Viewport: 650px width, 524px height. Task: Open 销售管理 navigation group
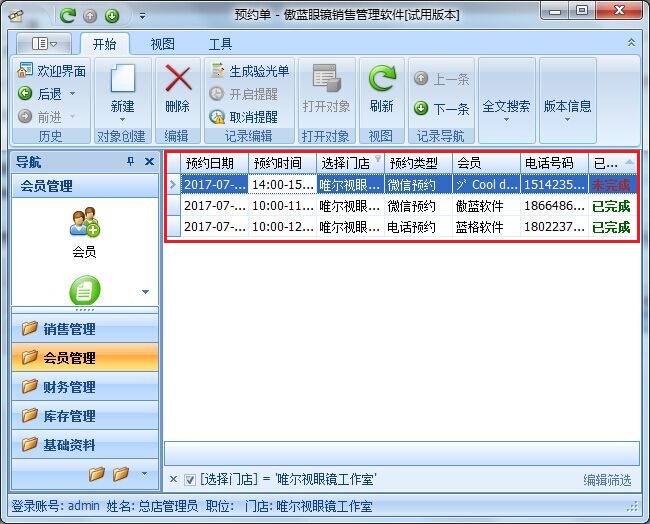85,329
